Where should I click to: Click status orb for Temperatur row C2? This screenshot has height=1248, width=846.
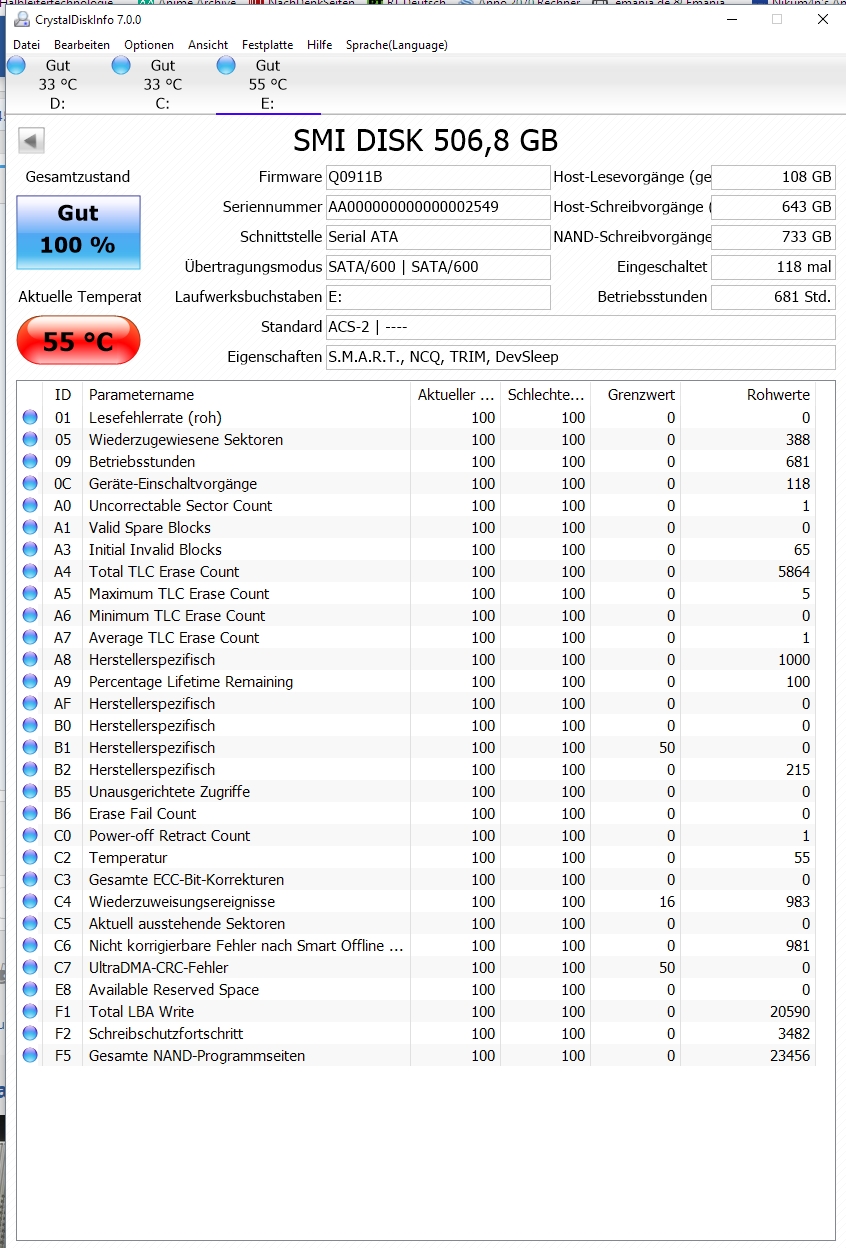(x=30, y=858)
